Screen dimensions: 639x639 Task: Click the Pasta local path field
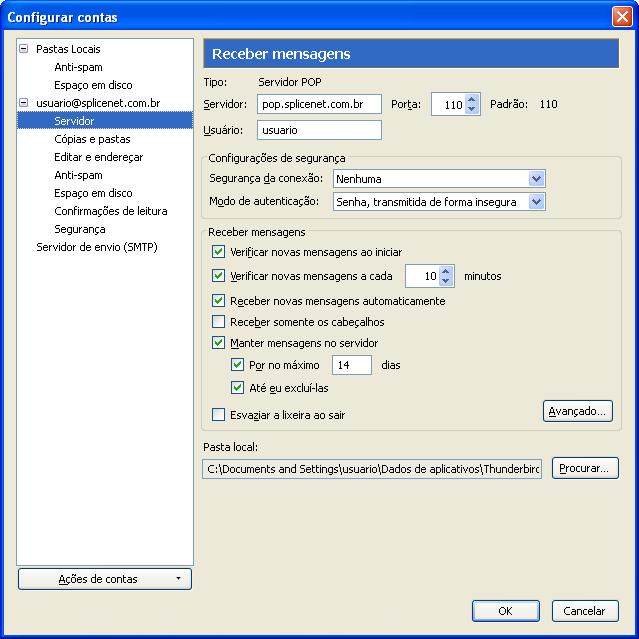tap(372, 469)
